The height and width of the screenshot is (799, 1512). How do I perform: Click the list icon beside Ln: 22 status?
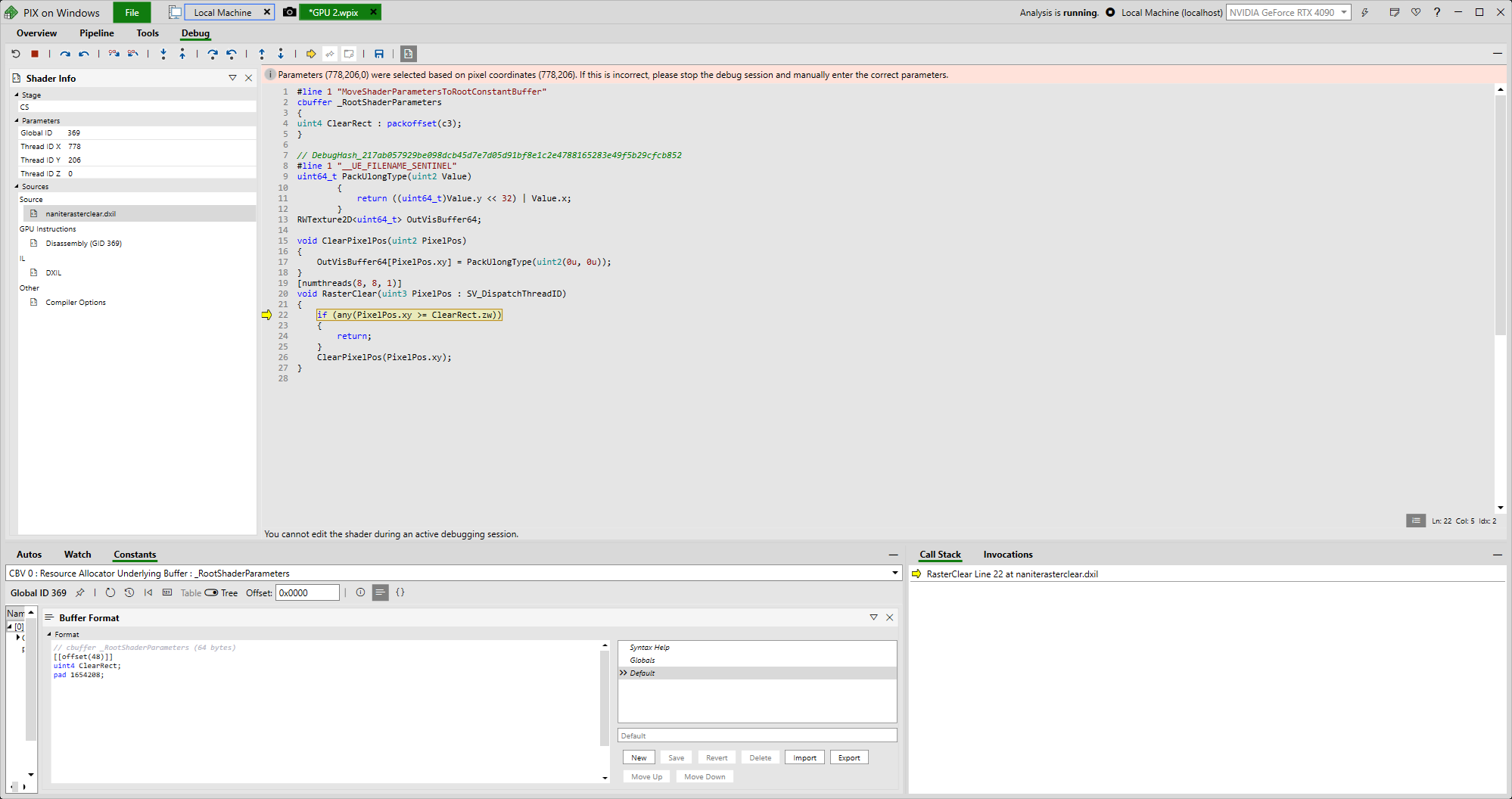1416,521
